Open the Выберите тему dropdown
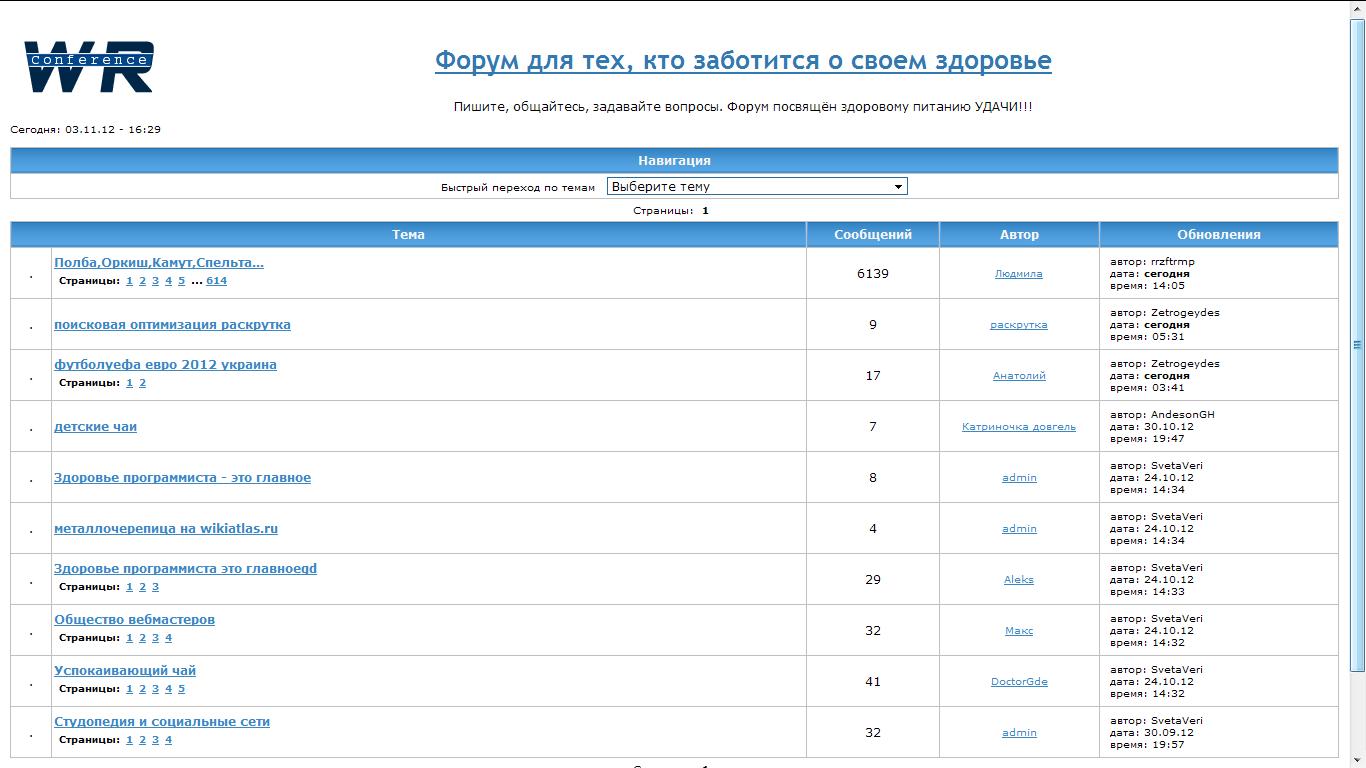1366x768 pixels. (x=757, y=187)
